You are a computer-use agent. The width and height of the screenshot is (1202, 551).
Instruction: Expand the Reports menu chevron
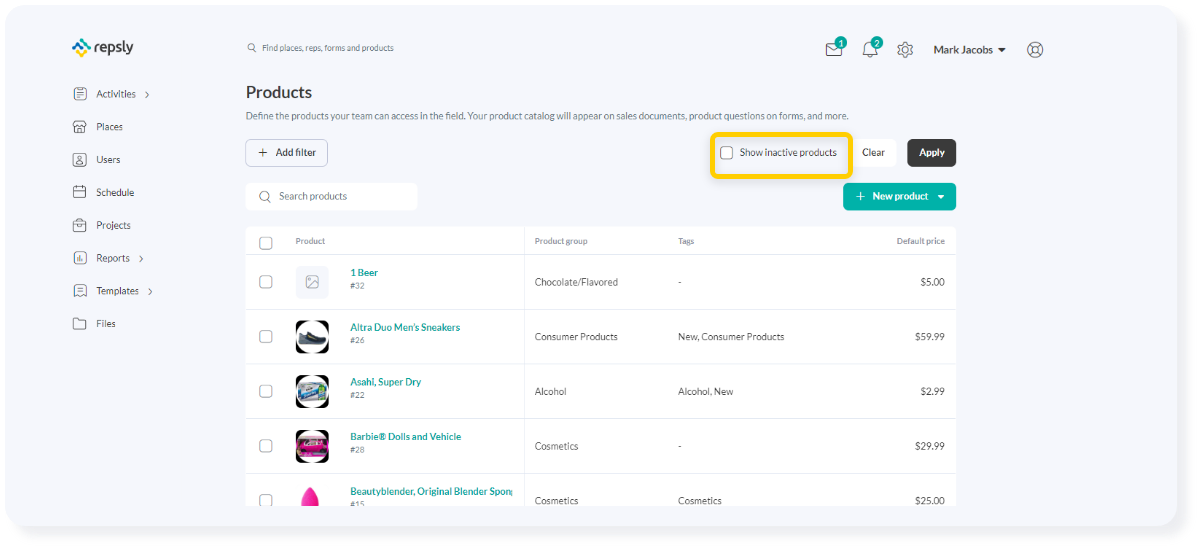tap(141, 259)
